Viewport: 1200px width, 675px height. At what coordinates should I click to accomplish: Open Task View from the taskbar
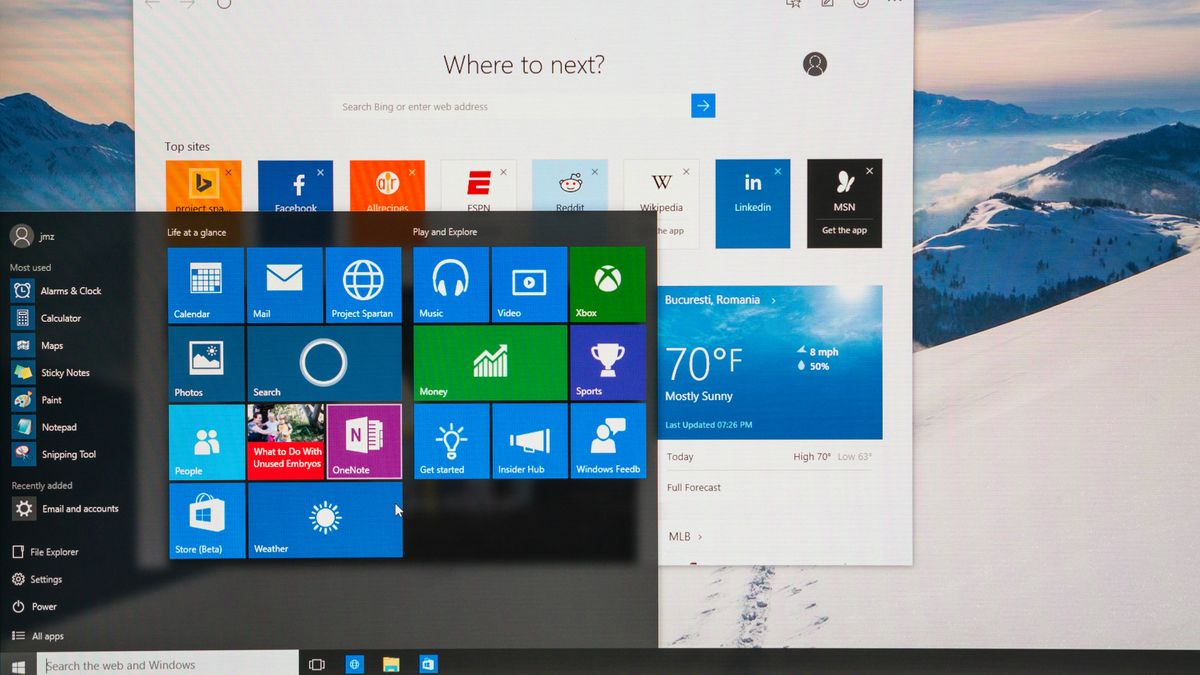coord(317,663)
